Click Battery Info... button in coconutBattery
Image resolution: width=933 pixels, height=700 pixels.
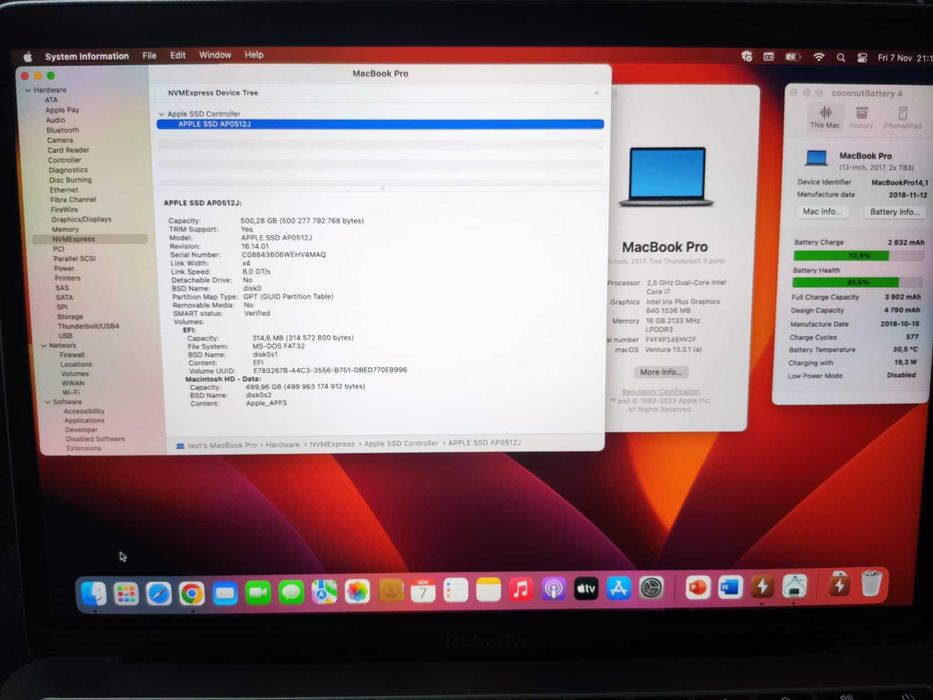(894, 212)
